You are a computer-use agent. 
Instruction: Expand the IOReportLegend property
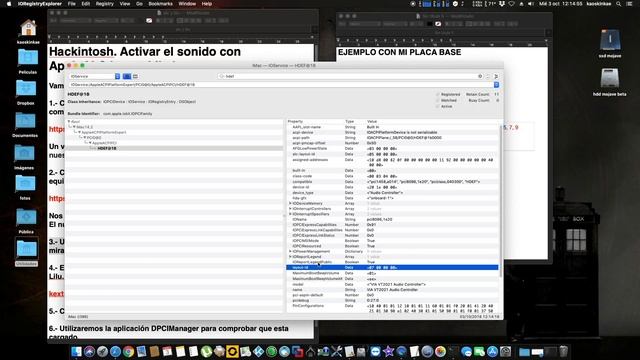click(290, 257)
